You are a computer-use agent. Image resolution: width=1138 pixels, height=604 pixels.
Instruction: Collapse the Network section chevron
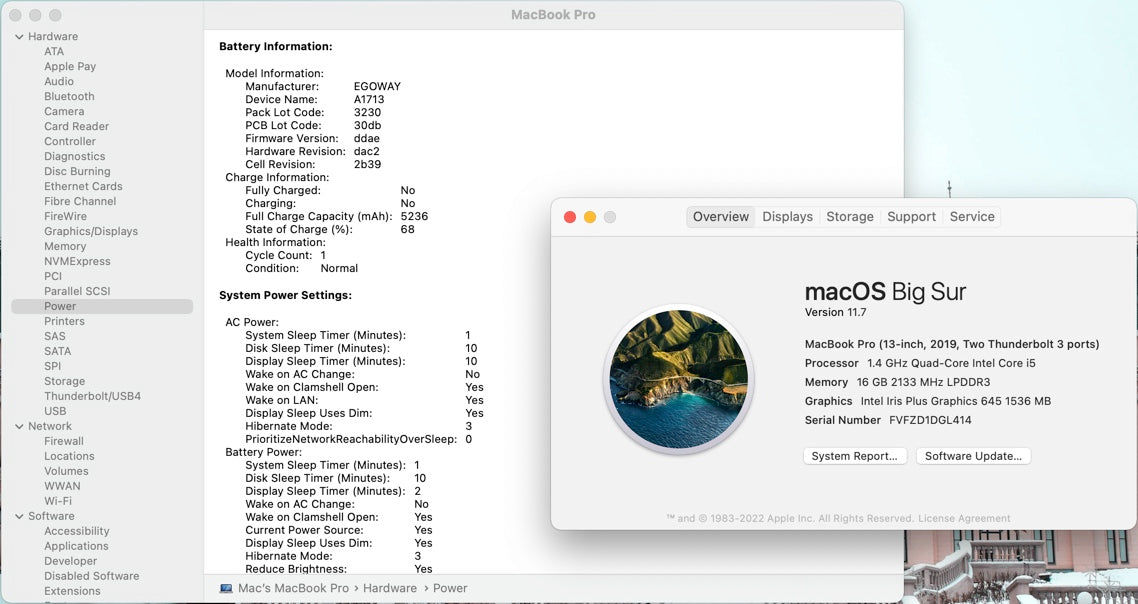pyautogui.click(x=19, y=426)
